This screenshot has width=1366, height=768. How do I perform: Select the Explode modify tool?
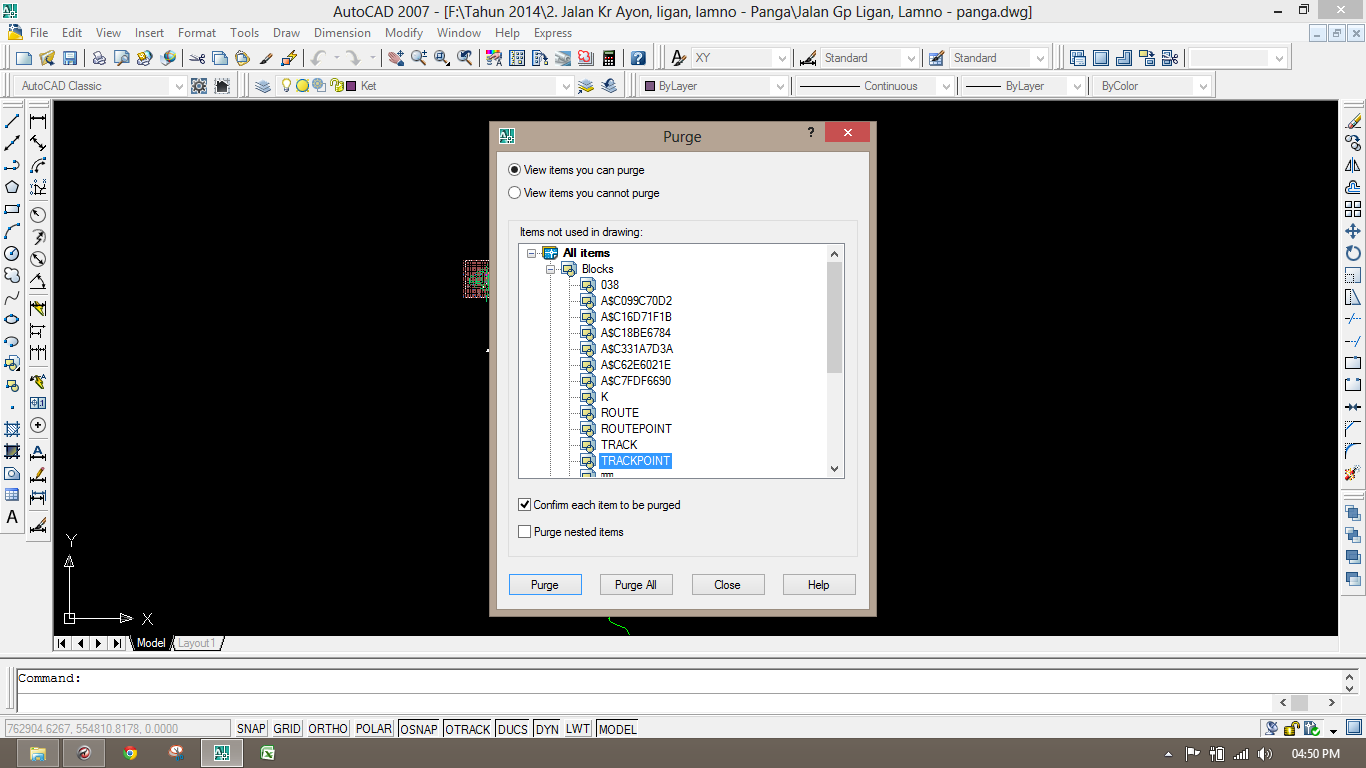tap(1353, 473)
